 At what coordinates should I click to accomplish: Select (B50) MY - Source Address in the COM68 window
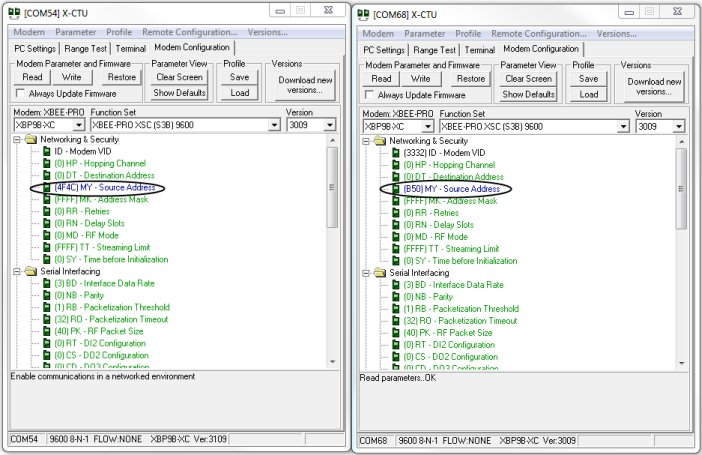coord(451,189)
